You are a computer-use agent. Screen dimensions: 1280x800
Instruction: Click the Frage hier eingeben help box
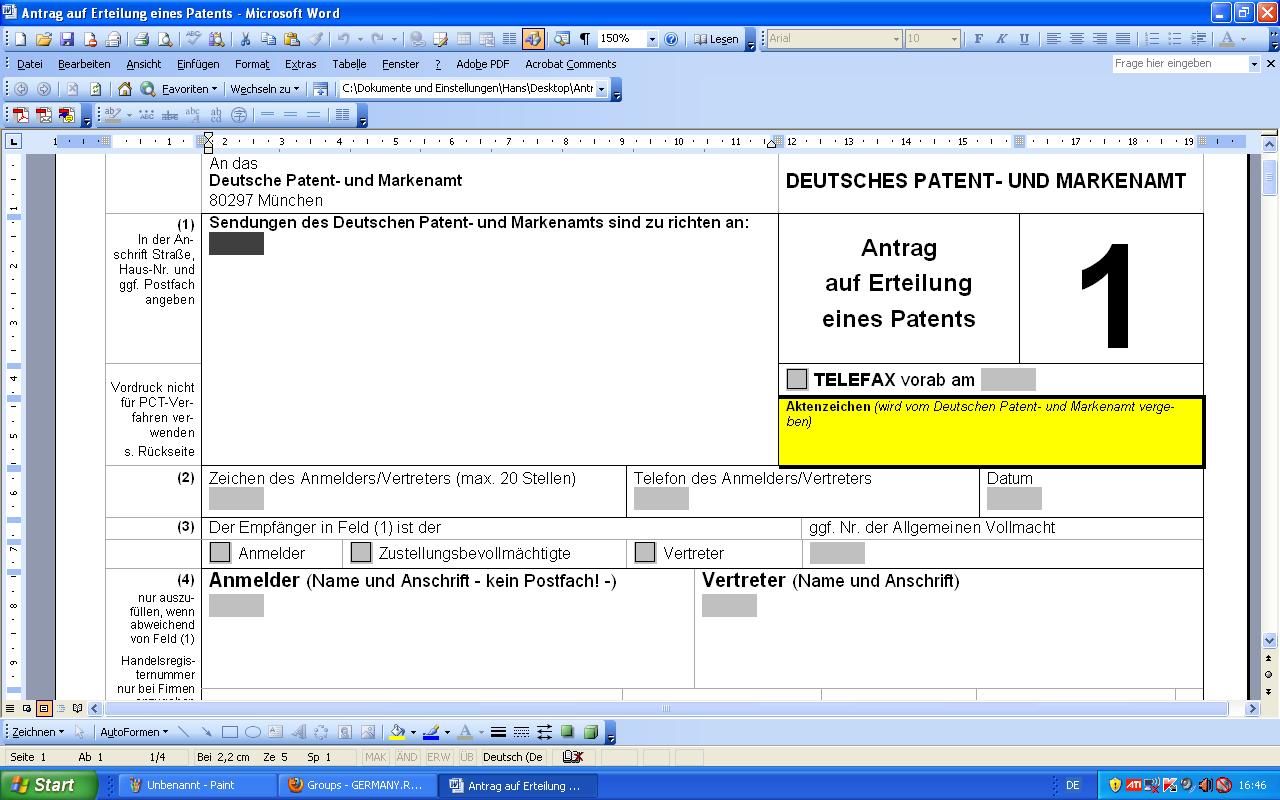coord(1180,63)
